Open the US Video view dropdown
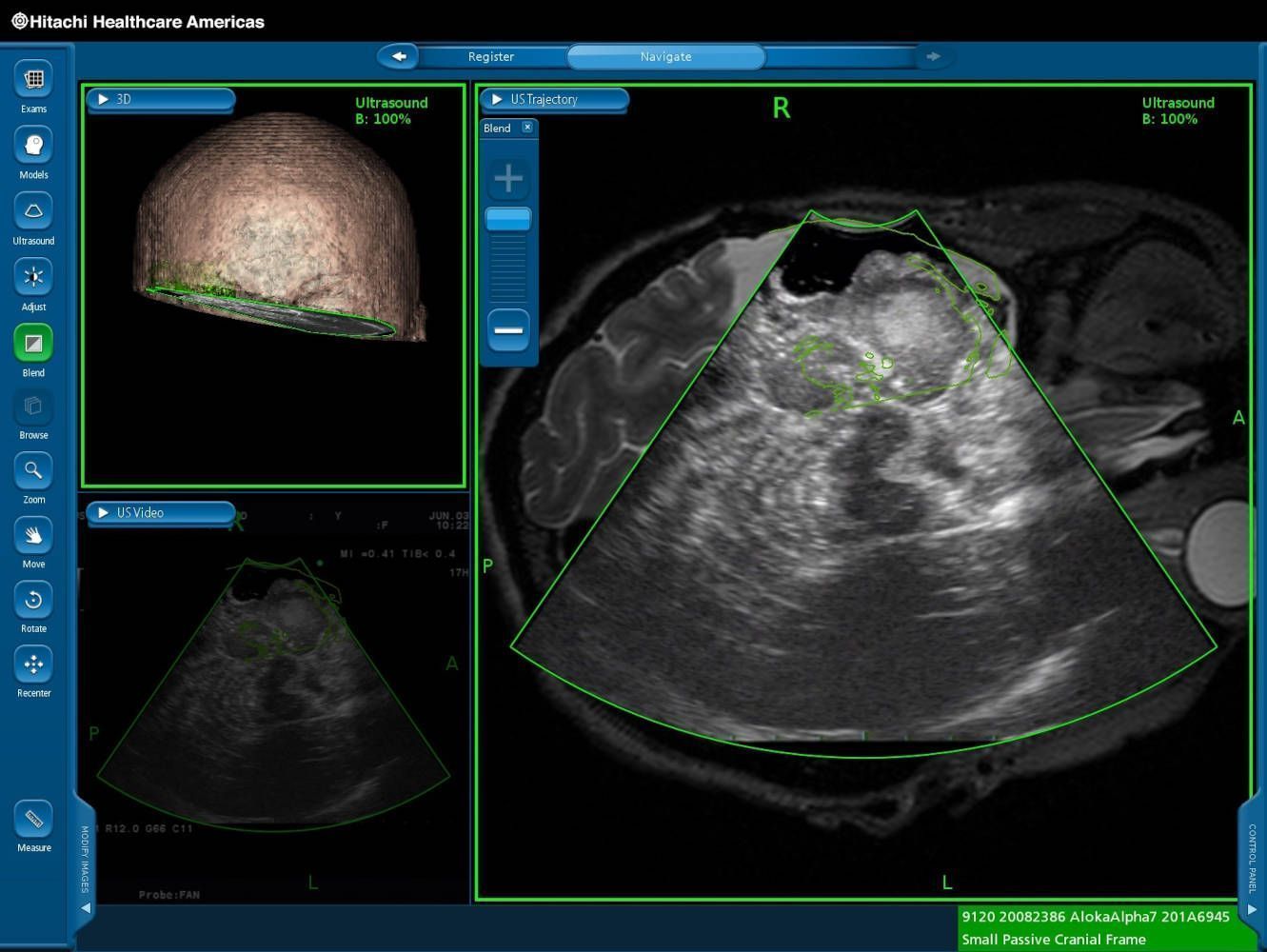The height and width of the screenshot is (952, 1267). 161,512
